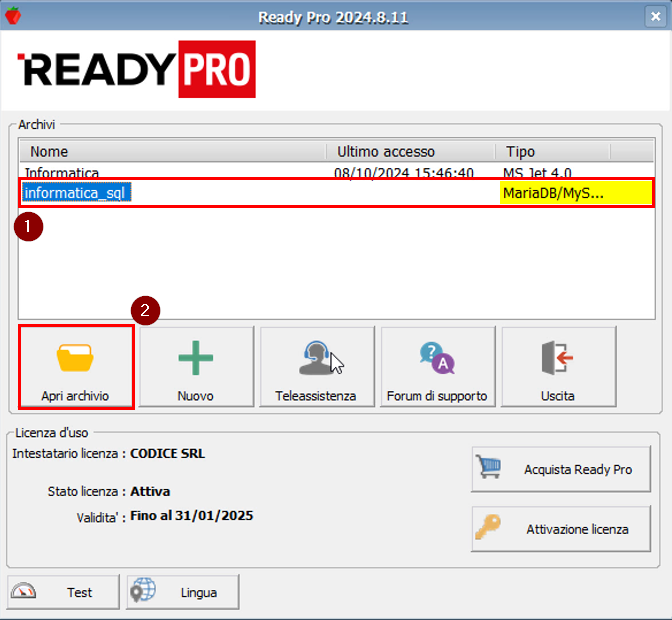Create archive via the Nuovo label
The width and height of the screenshot is (672, 620).
[x=195, y=396]
